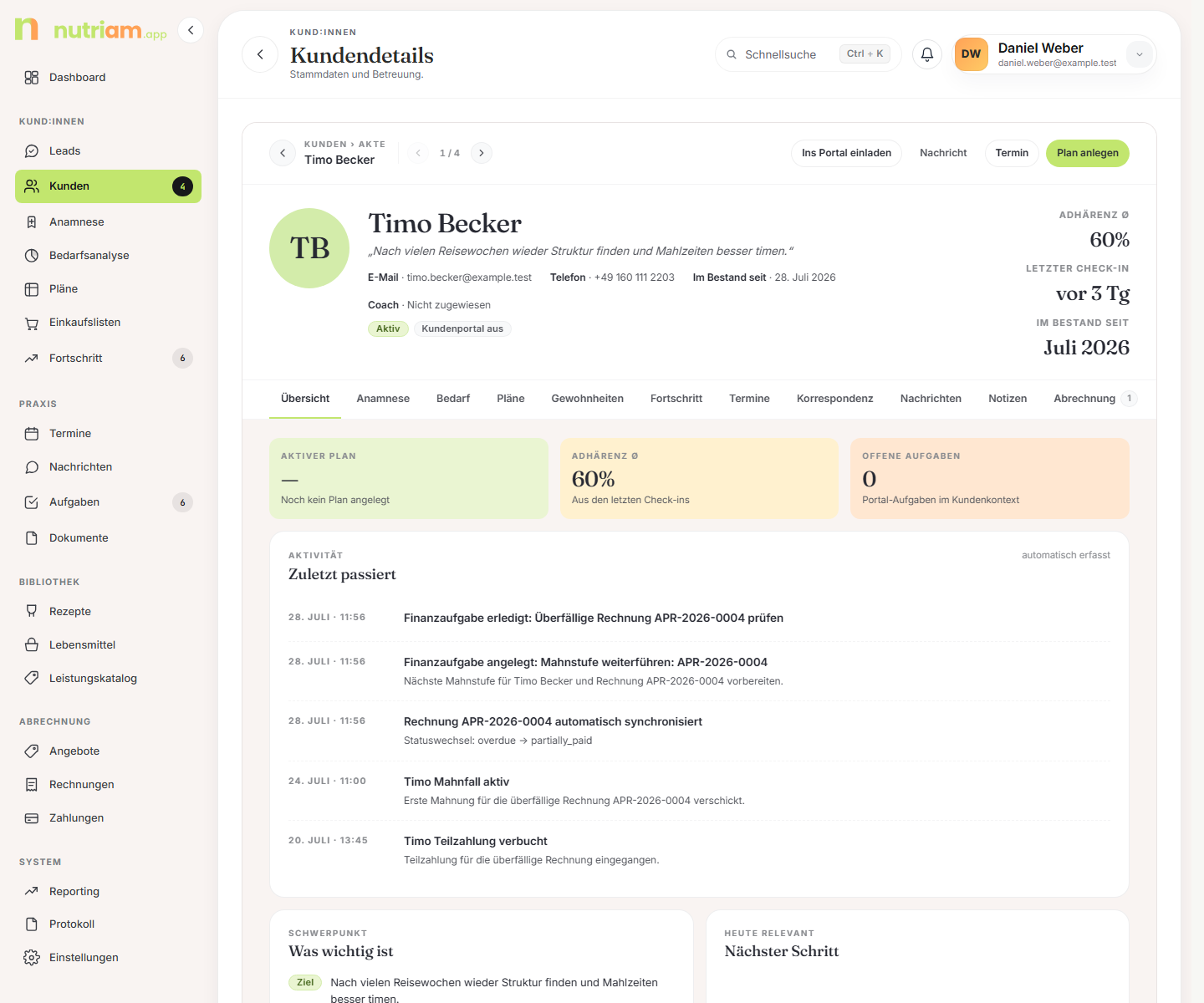The width and height of the screenshot is (1204, 1003).
Task: Click the Einkaufslisten shopping cart icon
Action: [x=32, y=323]
